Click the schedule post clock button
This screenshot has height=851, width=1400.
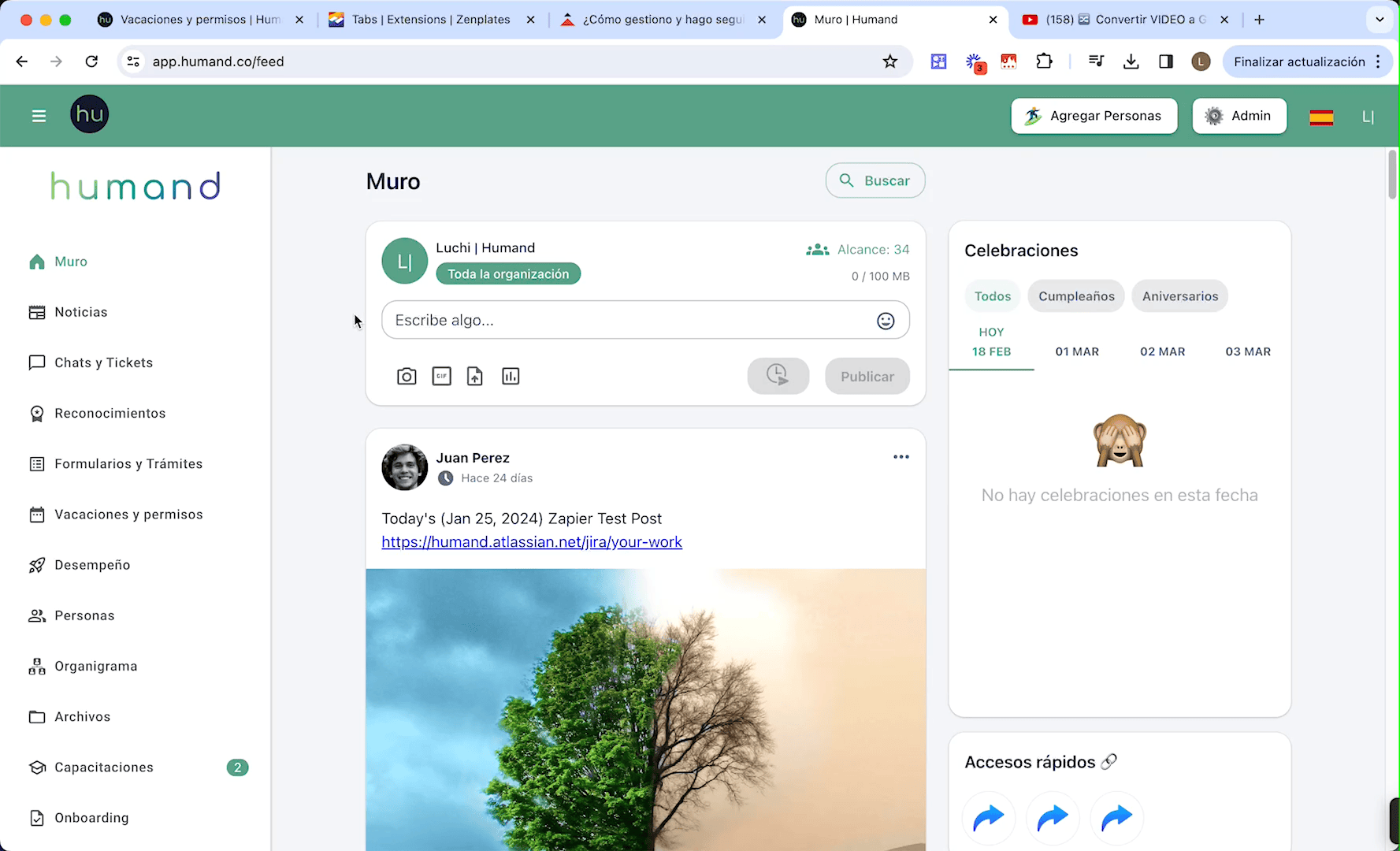tap(778, 376)
